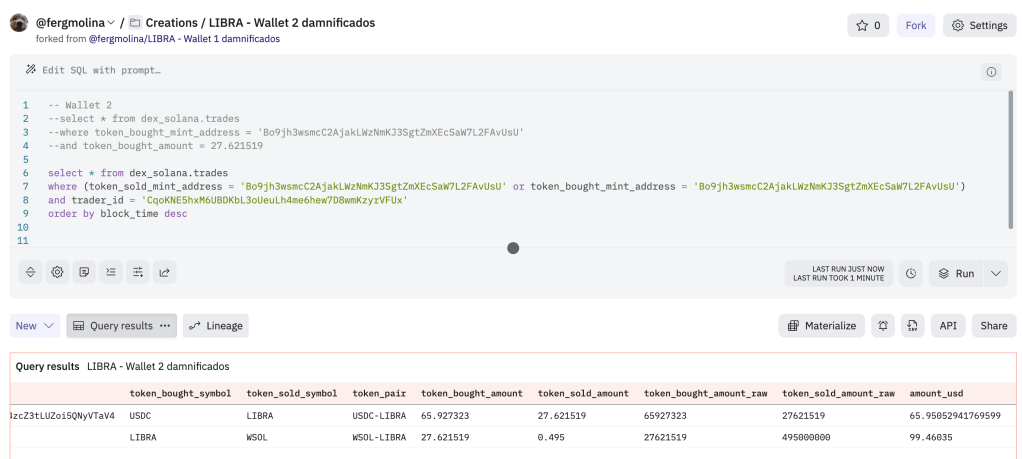The height and width of the screenshot is (459, 1022).
Task: Open the query parameters sliders icon
Action: [138, 271]
